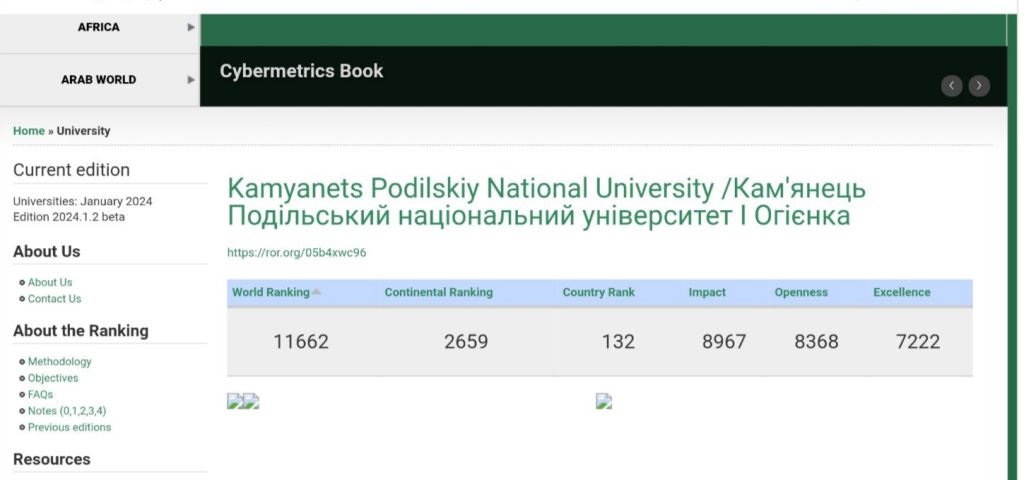Screen dimensions: 1024x480
Task: Open the Contact Us link
Action: tap(54, 299)
